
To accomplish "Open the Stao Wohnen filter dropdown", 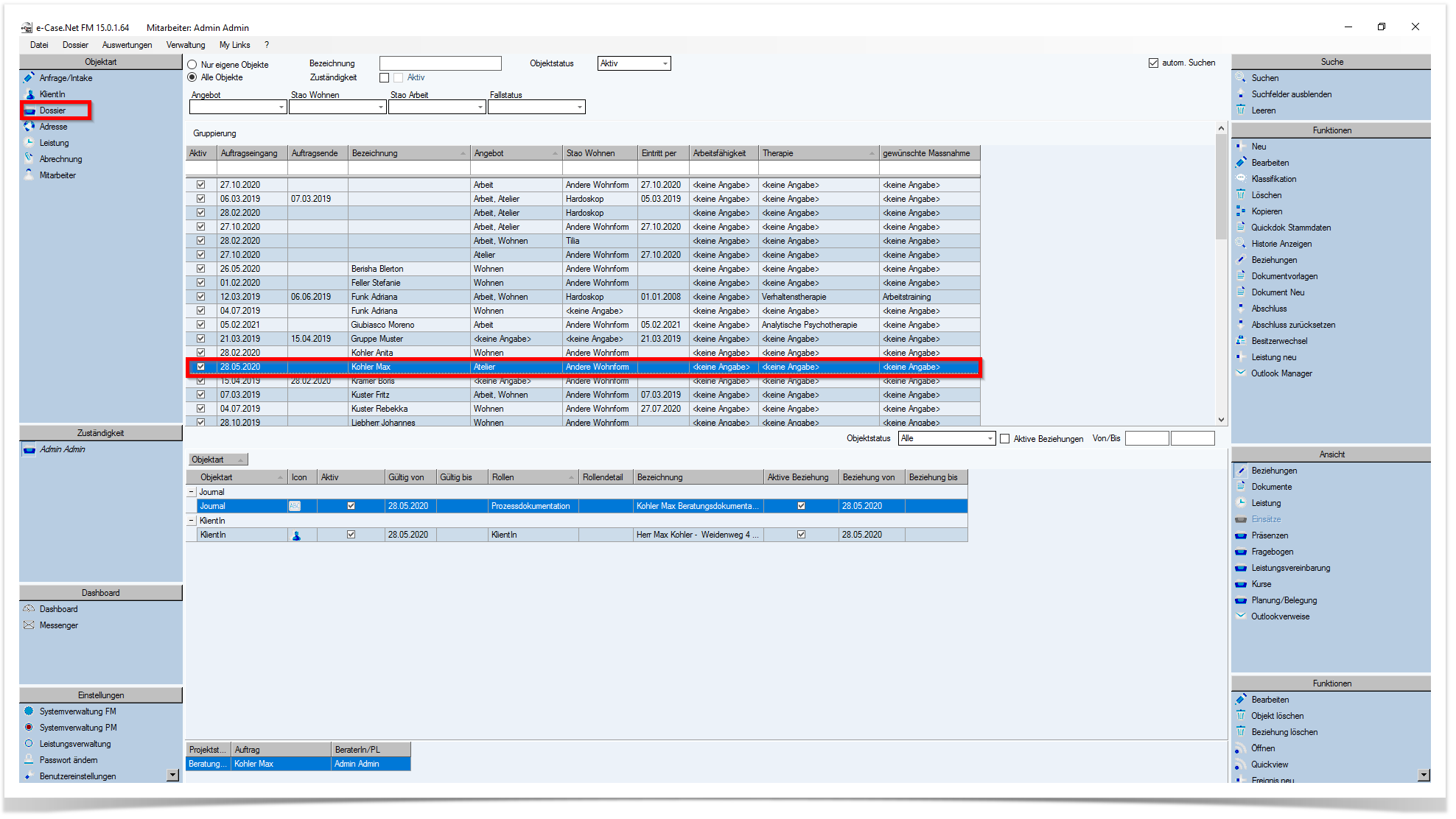I will [380, 108].
